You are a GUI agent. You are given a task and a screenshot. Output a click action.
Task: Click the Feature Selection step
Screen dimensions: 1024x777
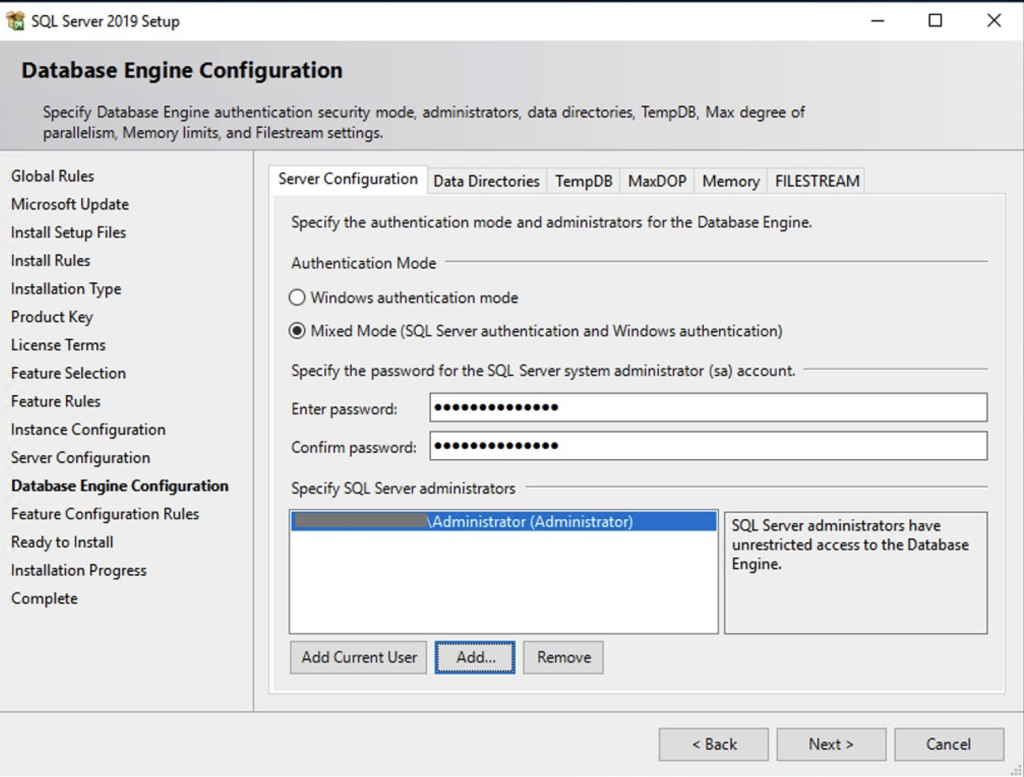tap(69, 373)
